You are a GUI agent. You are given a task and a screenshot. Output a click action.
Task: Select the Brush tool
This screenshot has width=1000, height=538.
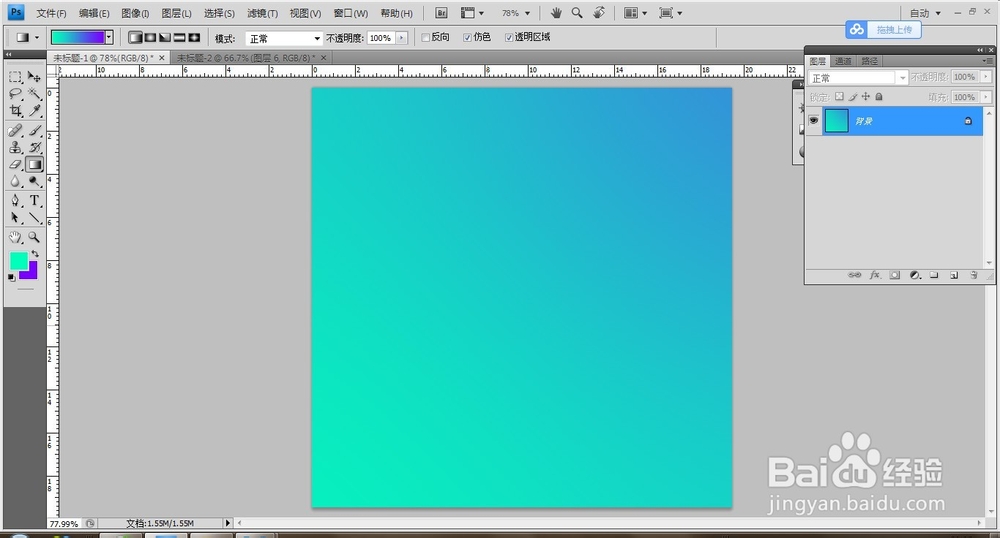pos(34,131)
